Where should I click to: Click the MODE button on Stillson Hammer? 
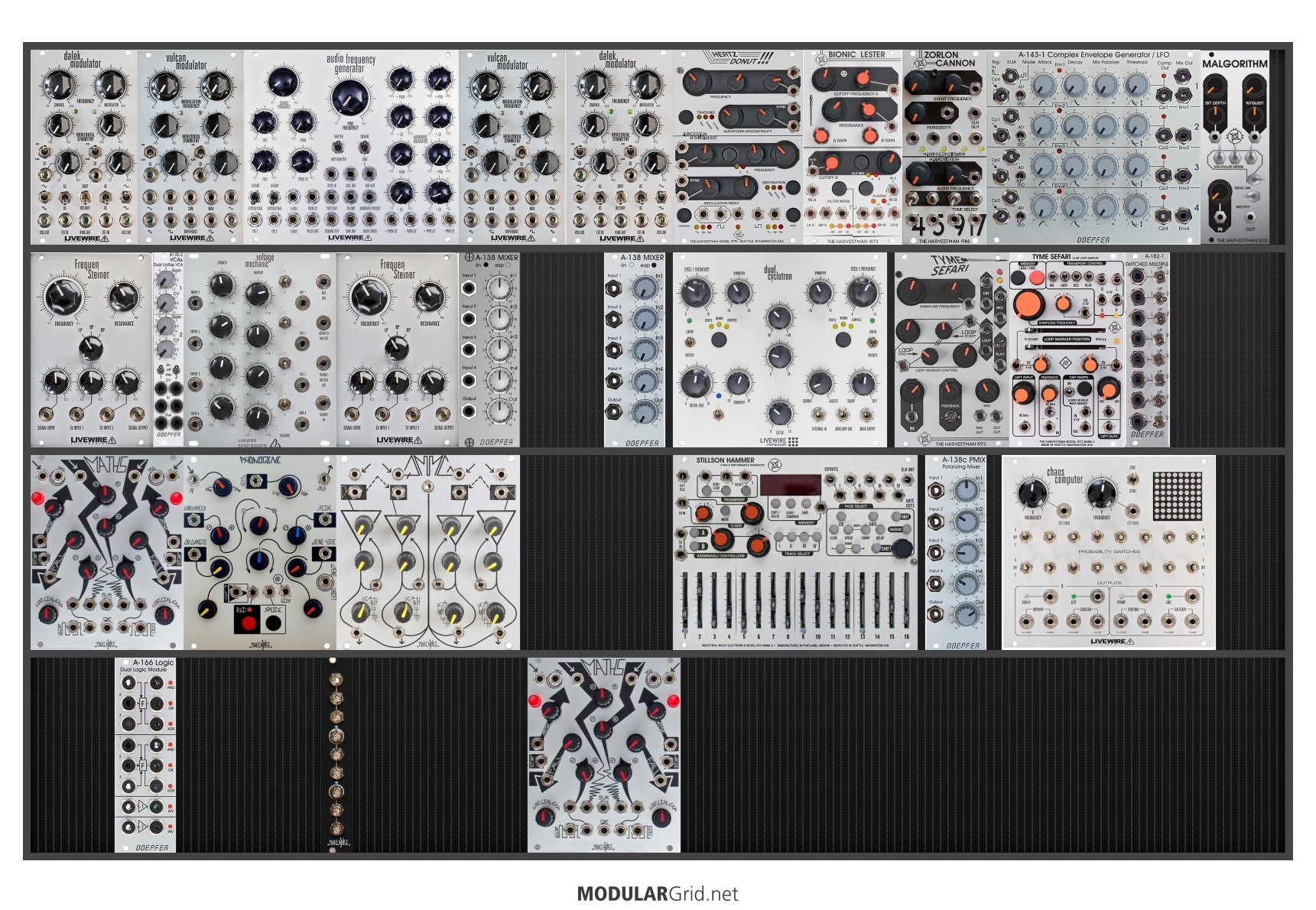click(725, 510)
